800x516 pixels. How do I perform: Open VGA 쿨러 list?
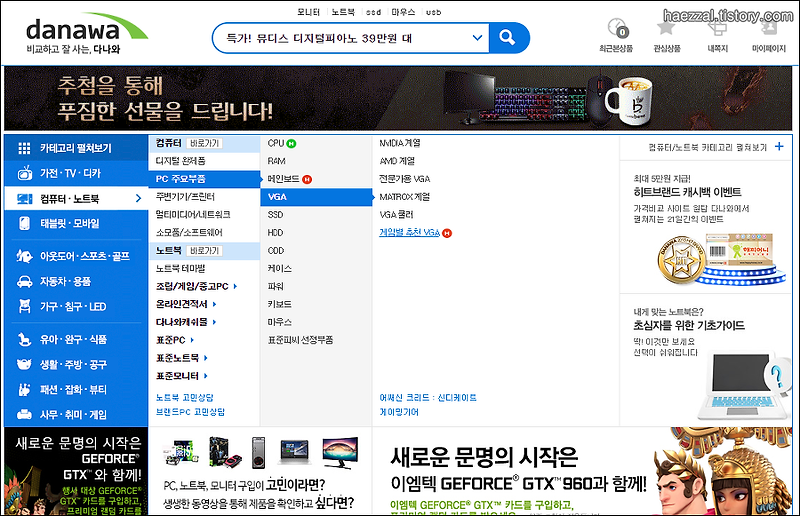[396, 215]
